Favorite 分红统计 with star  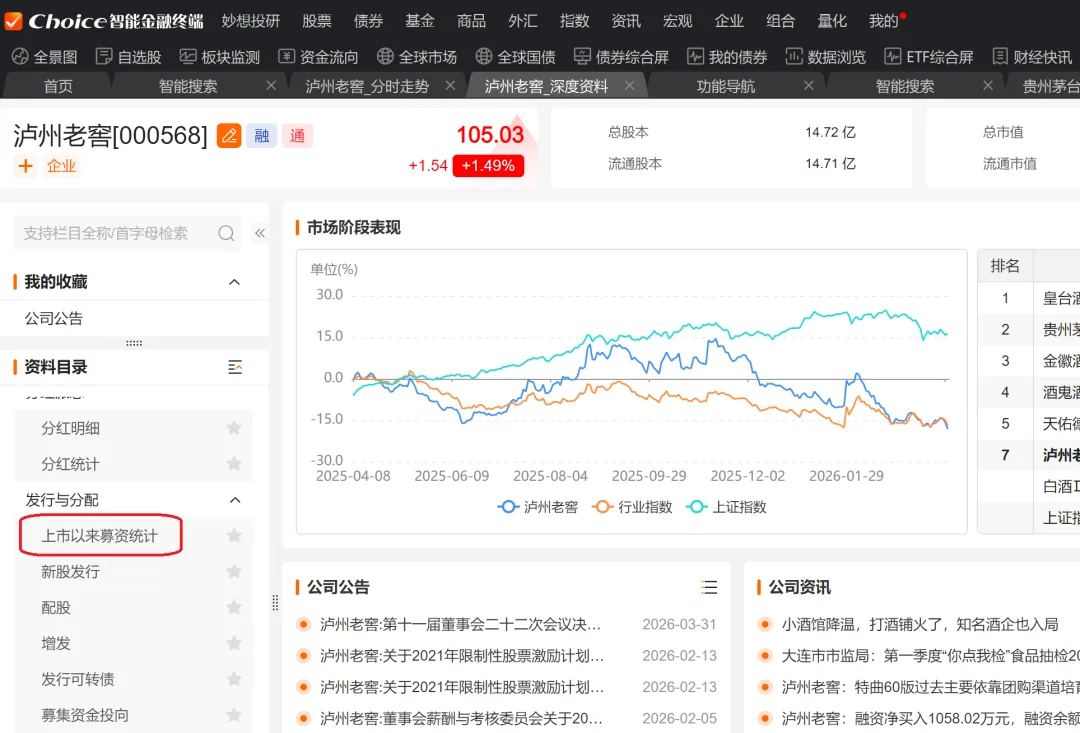tap(234, 464)
